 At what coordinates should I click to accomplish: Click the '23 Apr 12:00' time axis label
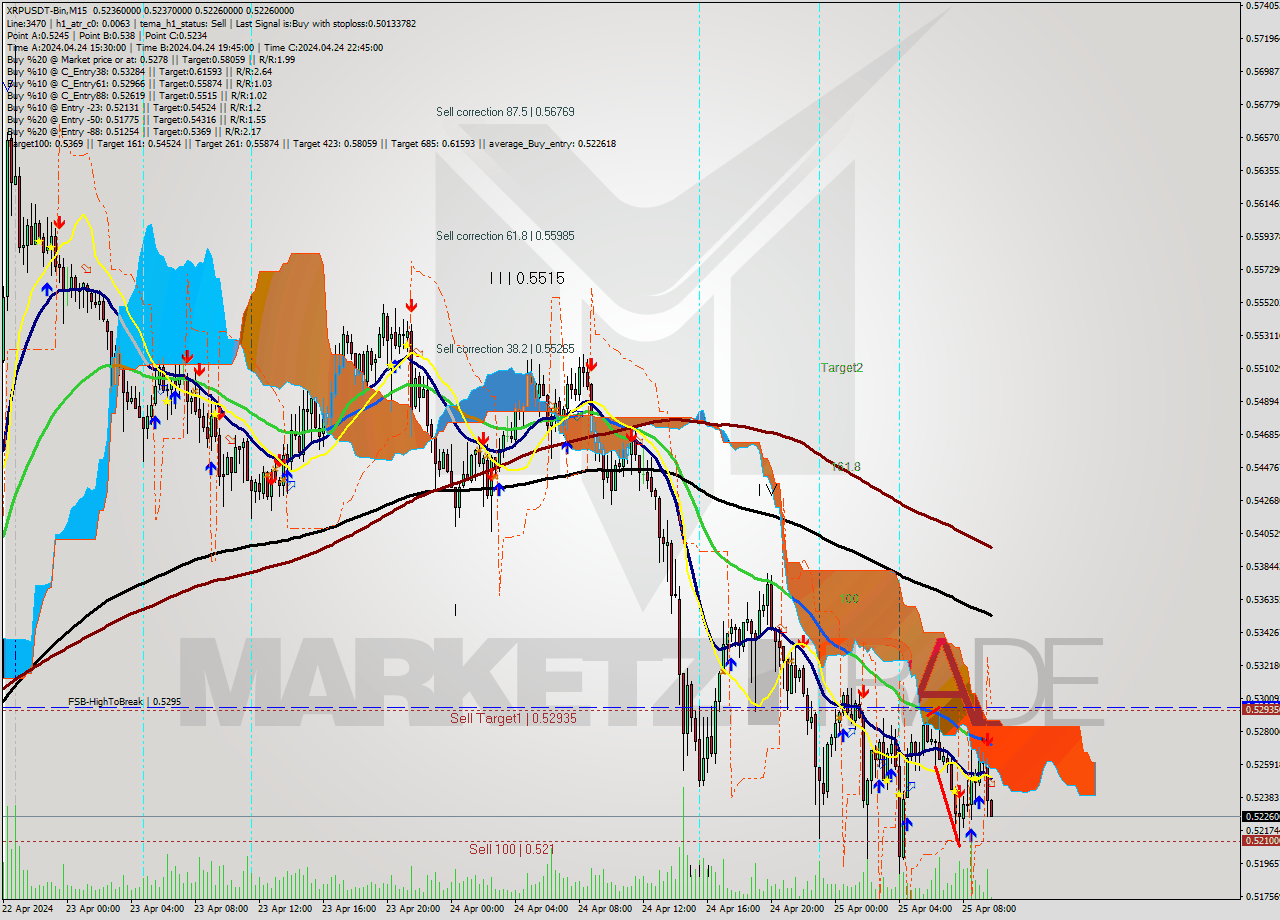click(x=284, y=908)
